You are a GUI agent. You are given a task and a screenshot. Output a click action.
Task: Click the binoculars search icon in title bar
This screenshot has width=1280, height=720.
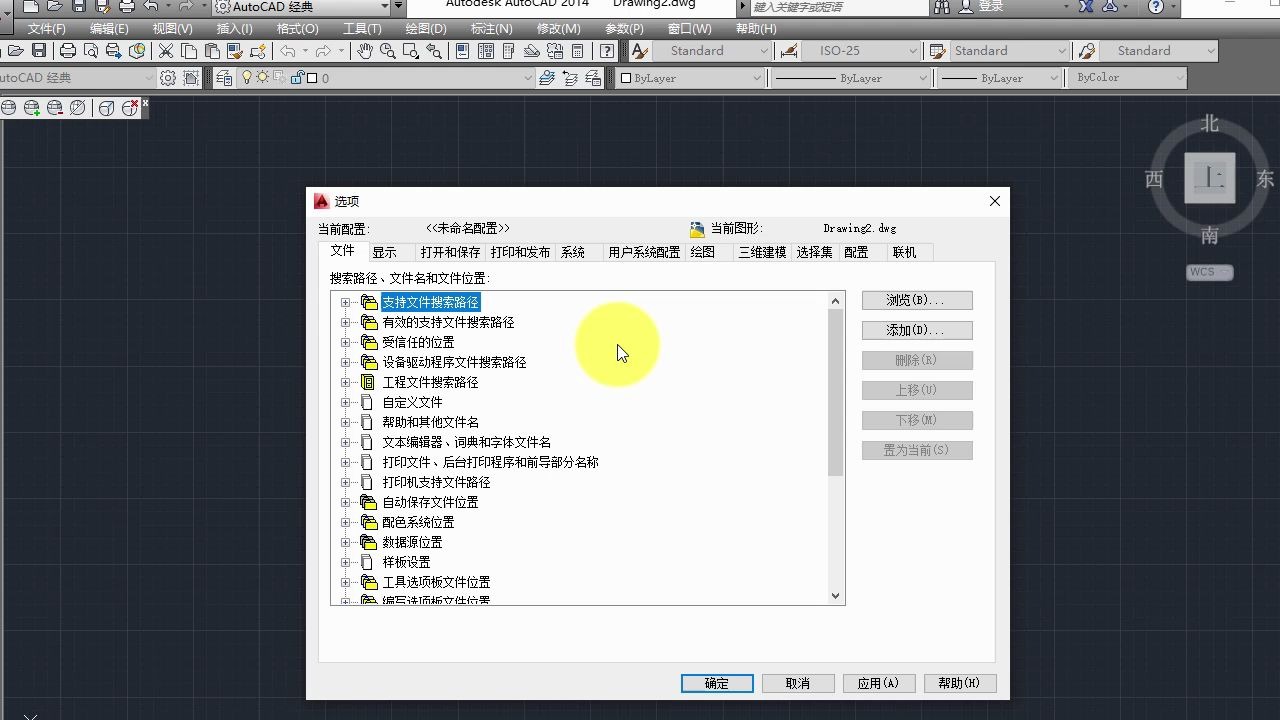tap(942, 7)
